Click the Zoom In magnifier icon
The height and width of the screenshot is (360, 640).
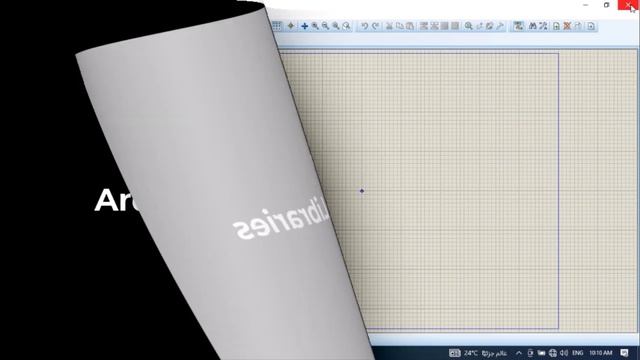coord(315,26)
